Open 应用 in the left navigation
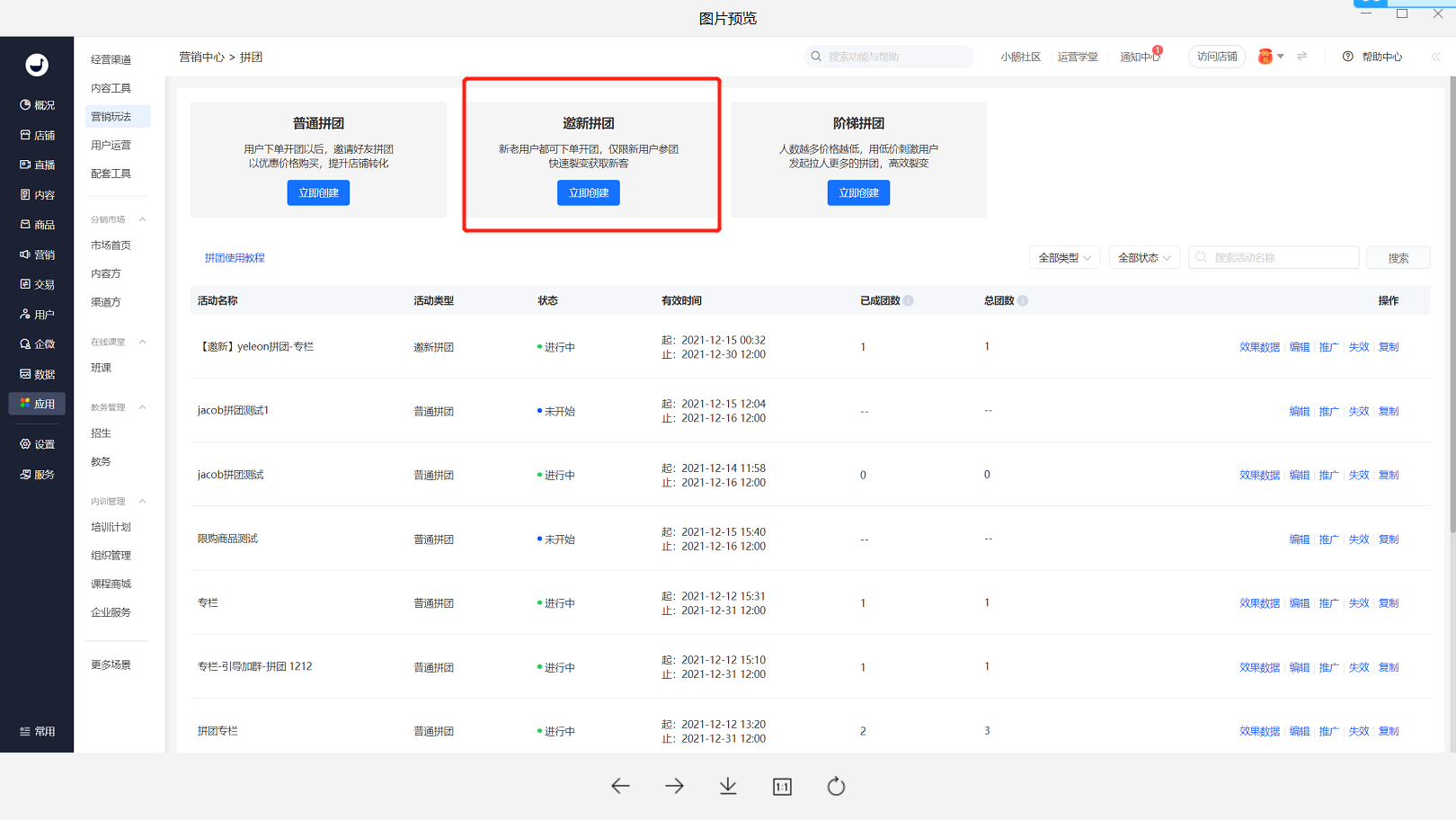The image size is (1456, 820). [37, 404]
